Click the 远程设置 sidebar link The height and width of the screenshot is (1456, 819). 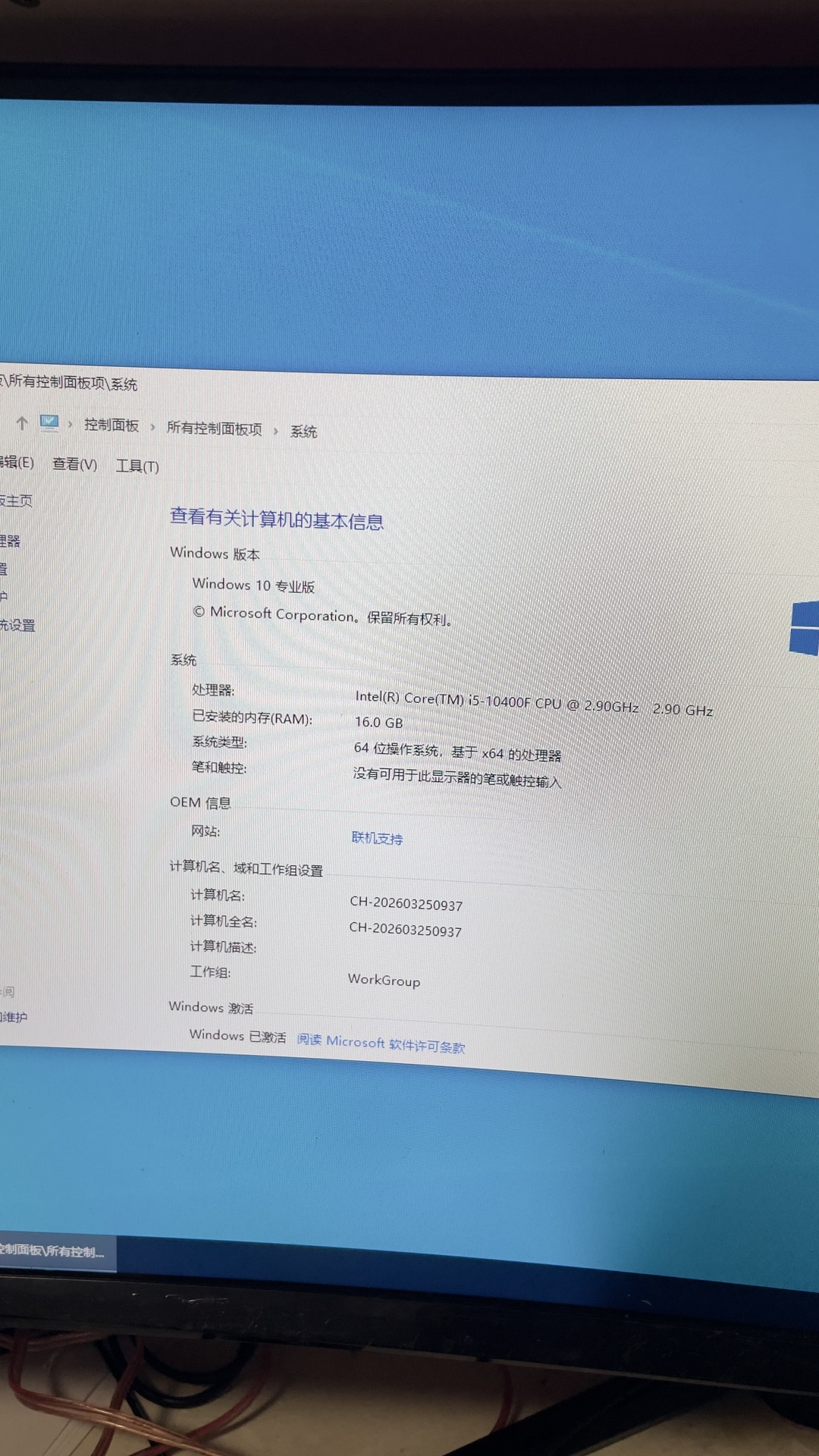pos(4,569)
